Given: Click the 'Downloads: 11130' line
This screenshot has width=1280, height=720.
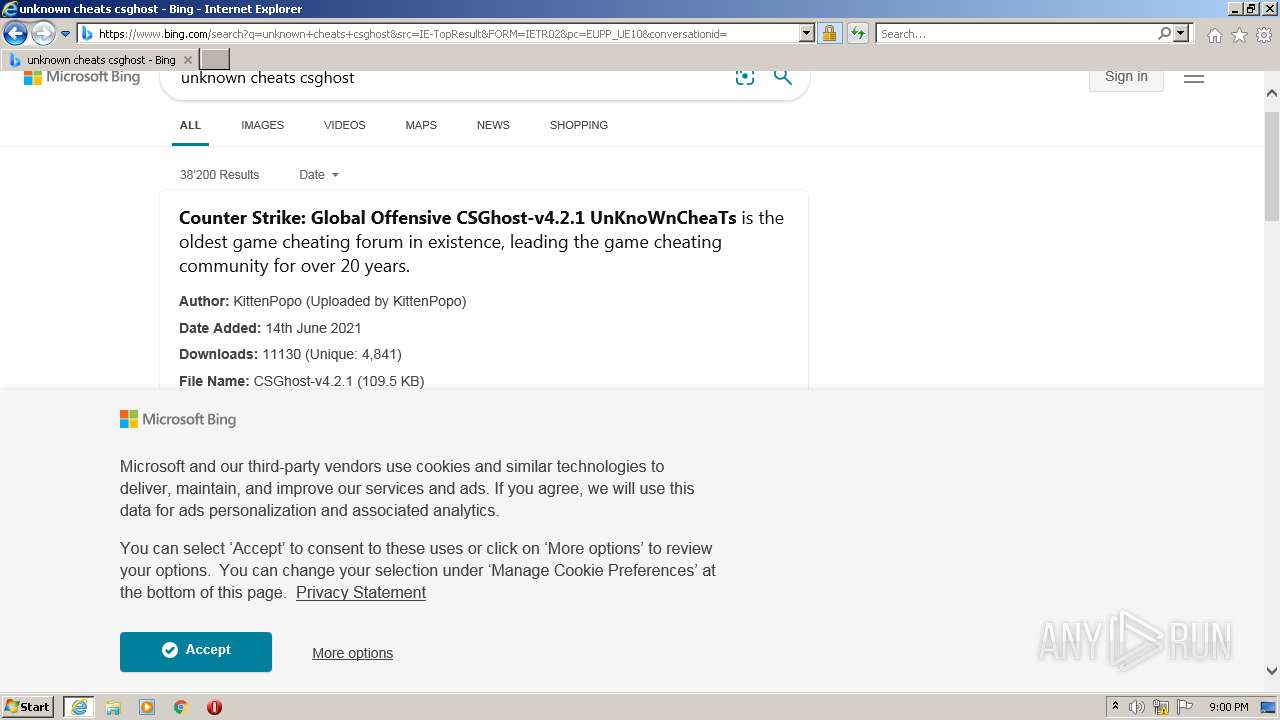Looking at the screenshot, I should click(290, 354).
